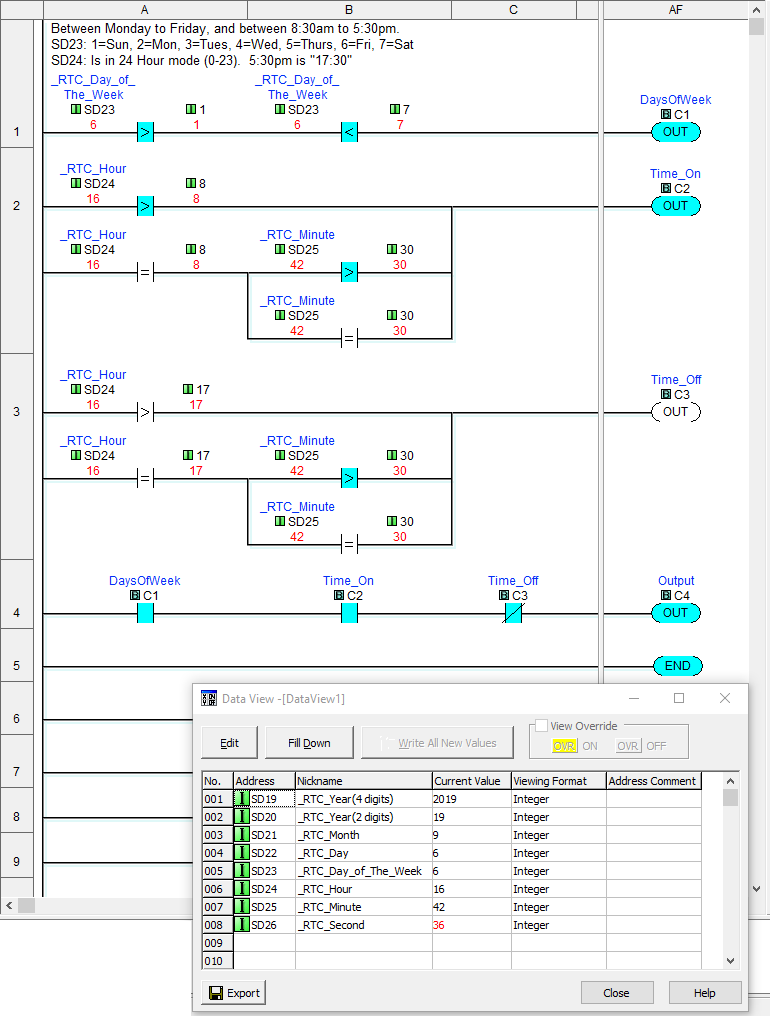Screen dimensions: 770x1026
Task: Click row number 005 in Data View
Action: pyautogui.click(x=217, y=871)
